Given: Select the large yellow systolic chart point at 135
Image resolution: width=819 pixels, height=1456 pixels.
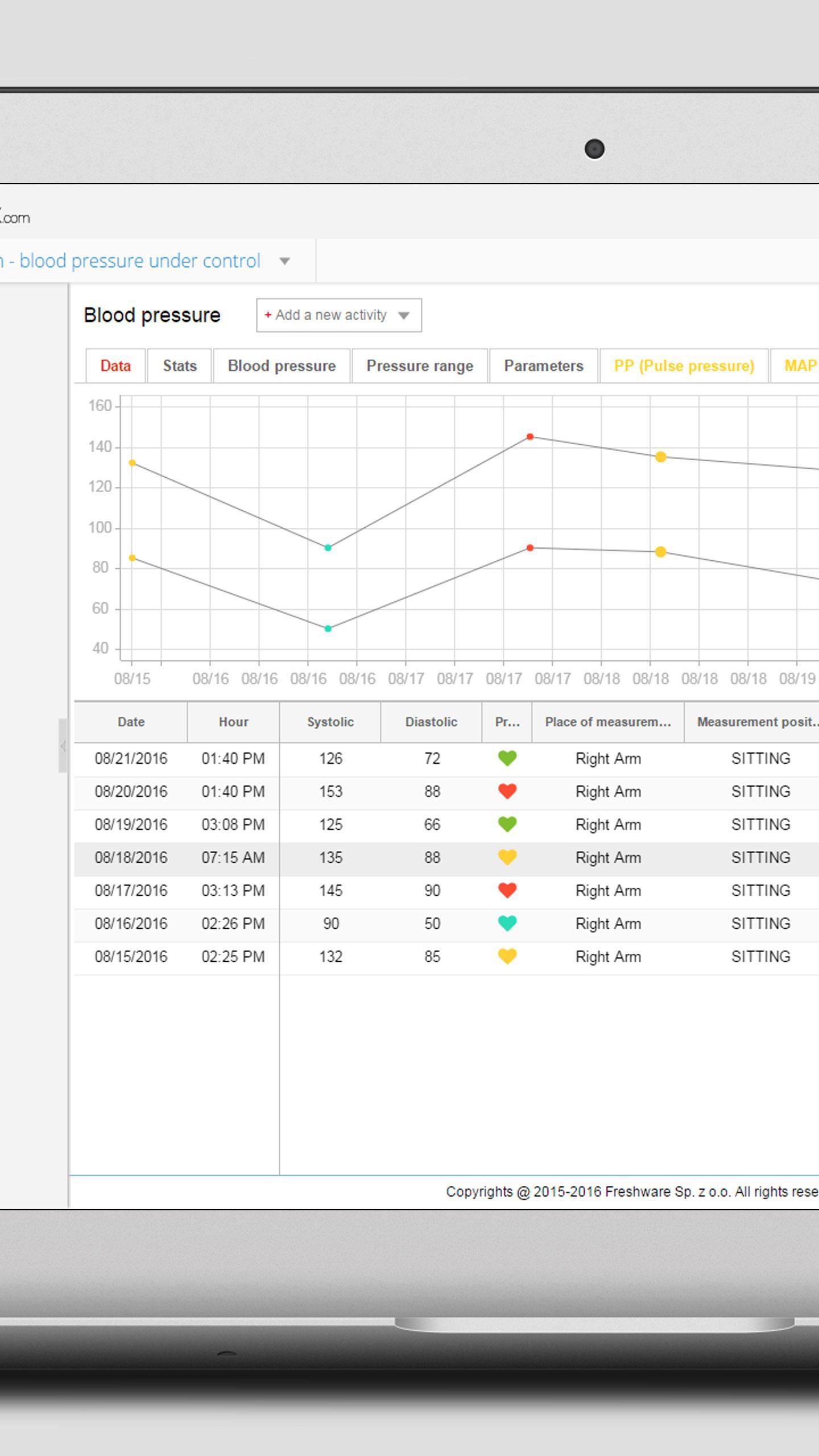Looking at the screenshot, I should pyautogui.click(x=660, y=457).
